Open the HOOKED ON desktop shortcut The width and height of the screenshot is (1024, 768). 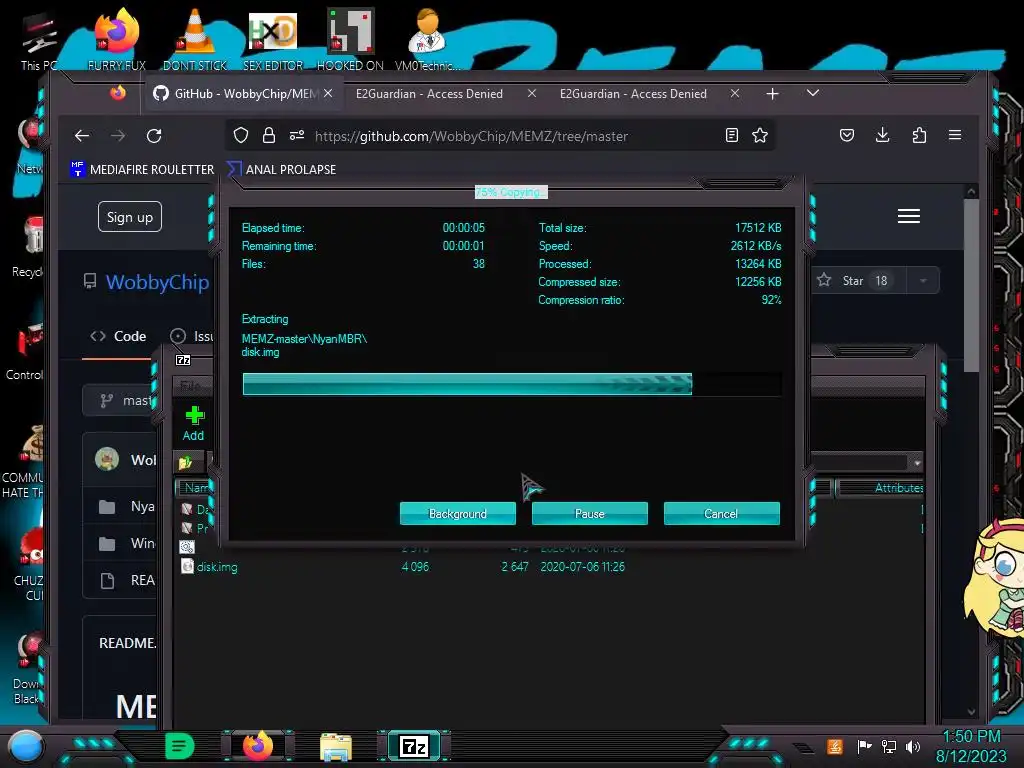(350, 39)
